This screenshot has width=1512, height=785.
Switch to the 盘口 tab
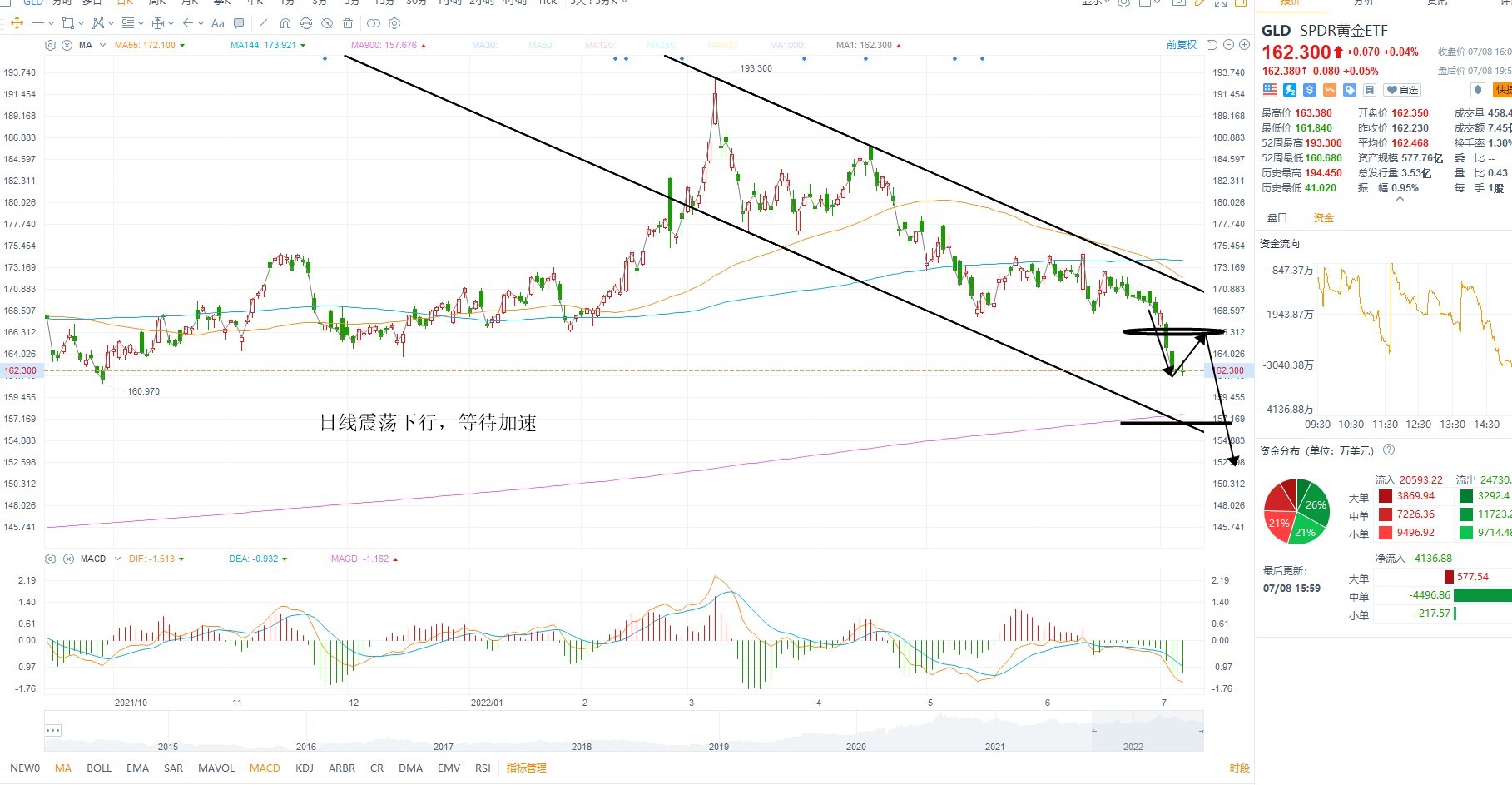pos(1277,217)
